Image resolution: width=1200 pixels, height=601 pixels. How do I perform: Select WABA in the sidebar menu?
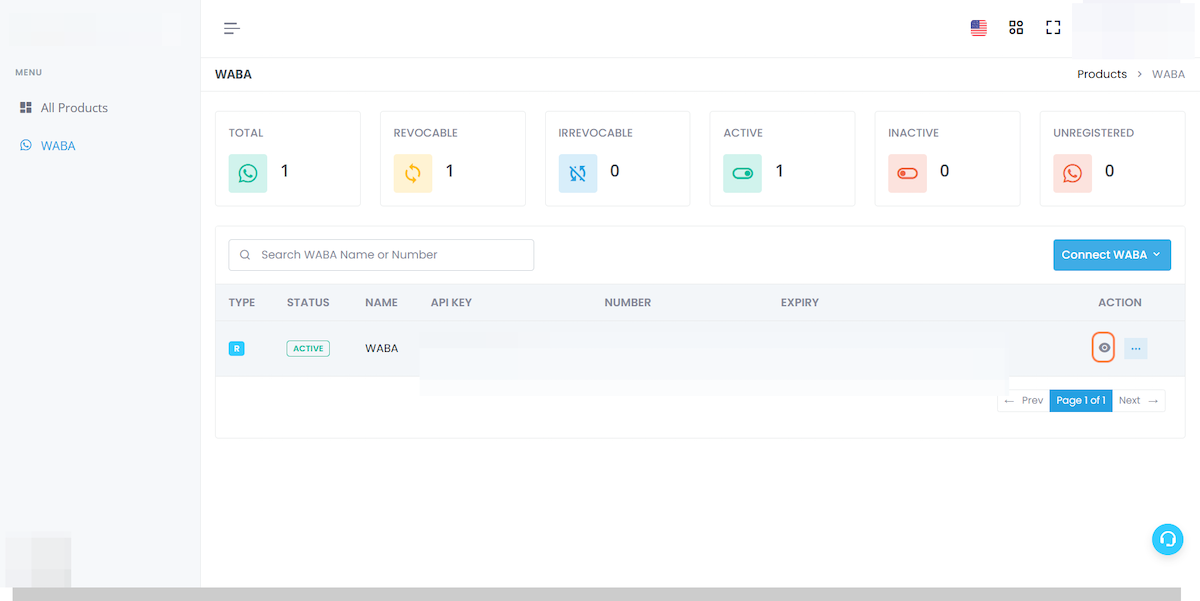point(58,146)
